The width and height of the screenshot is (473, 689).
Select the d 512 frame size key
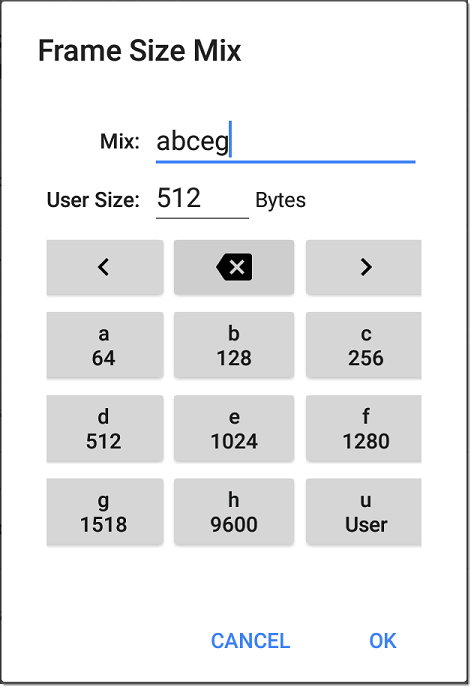pyautogui.click(x=105, y=428)
